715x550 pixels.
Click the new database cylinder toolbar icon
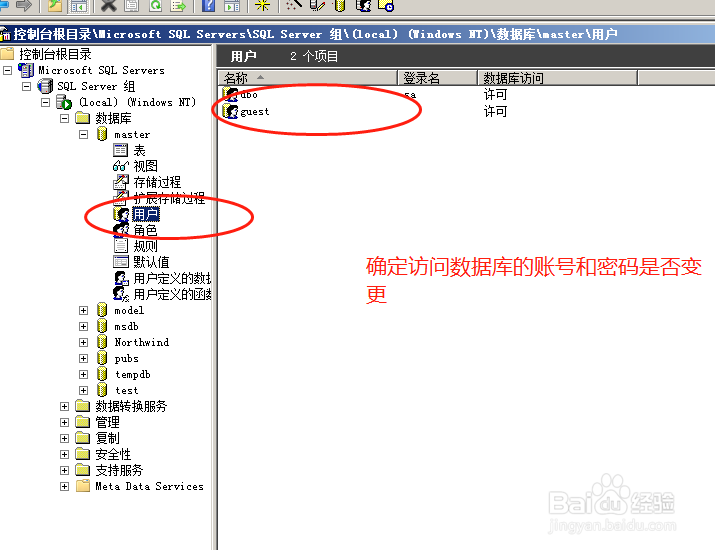pos(340,5)
